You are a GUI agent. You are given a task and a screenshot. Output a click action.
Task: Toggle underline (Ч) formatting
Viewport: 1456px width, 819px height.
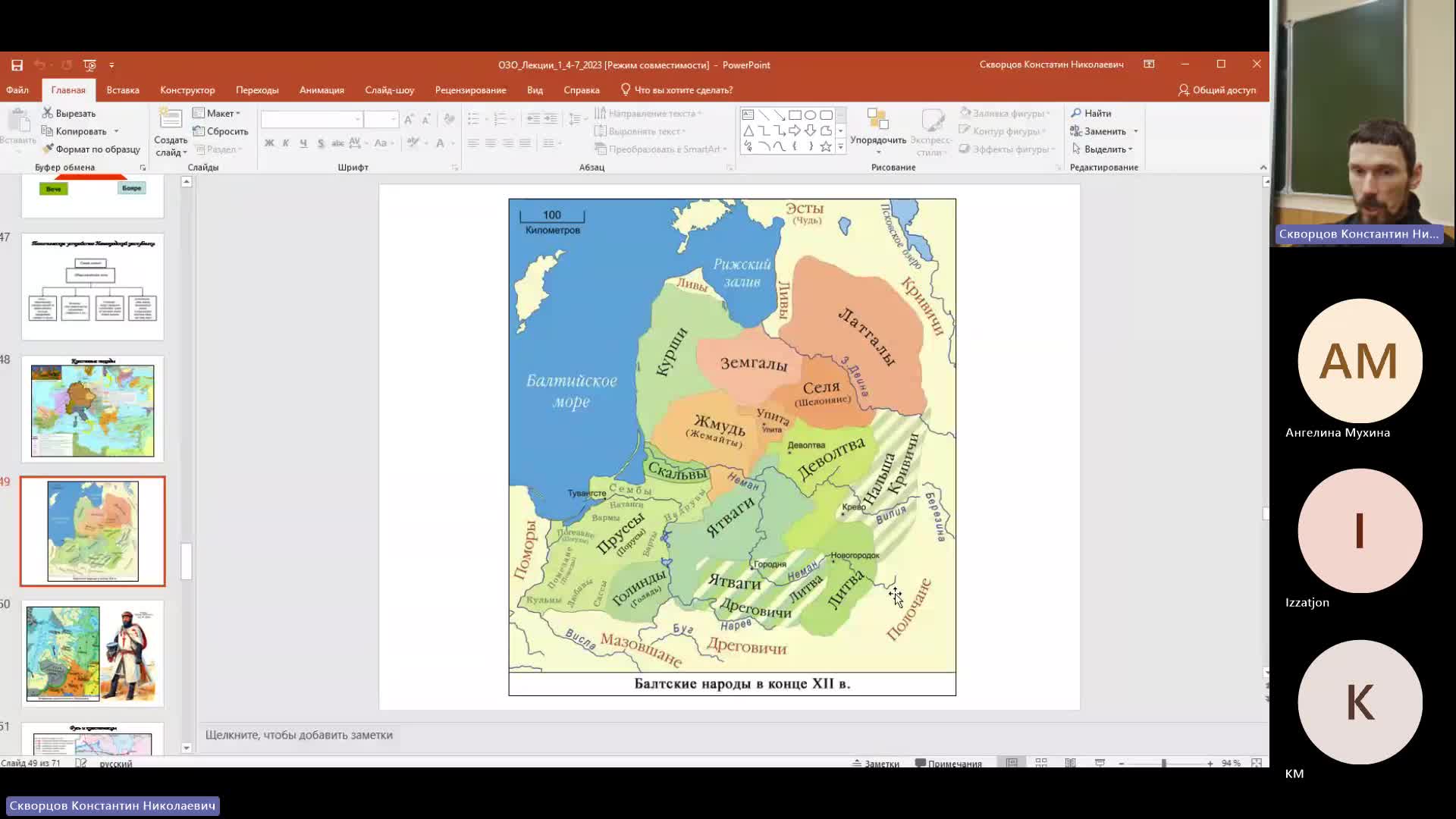click(x=303, y=143)
